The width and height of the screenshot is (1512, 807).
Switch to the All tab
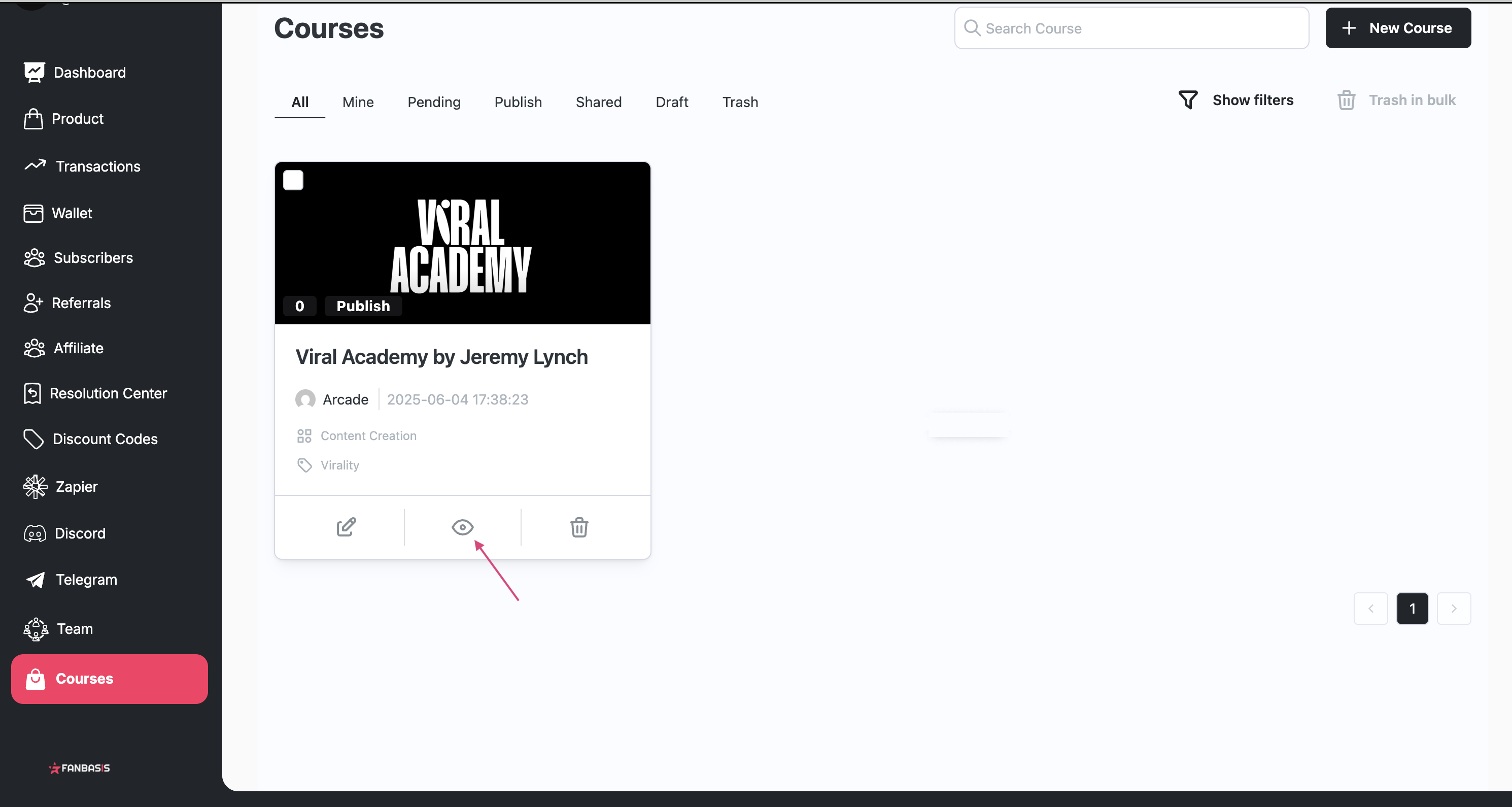300,102
